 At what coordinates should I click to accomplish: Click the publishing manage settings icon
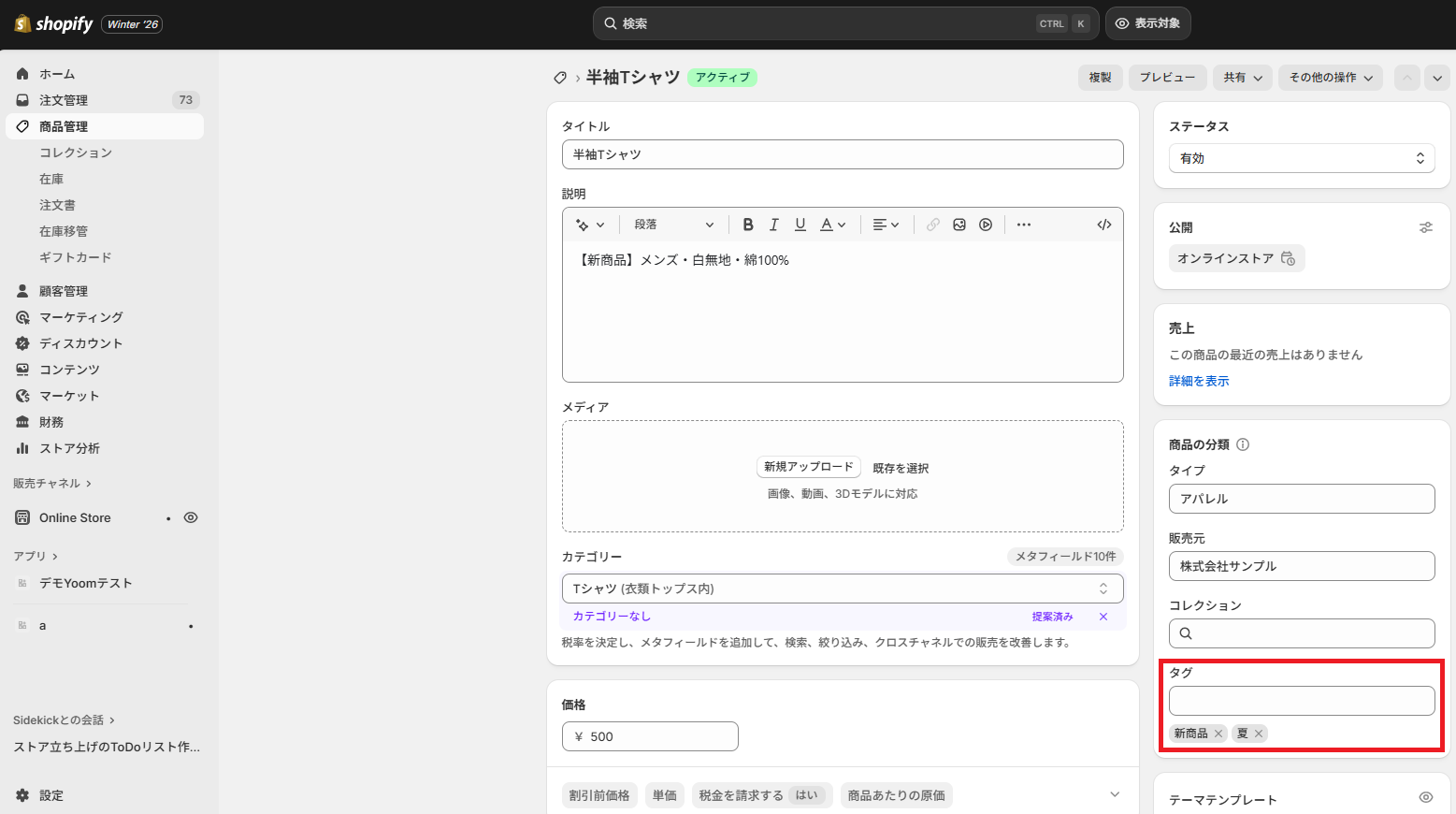(1425, 227)
